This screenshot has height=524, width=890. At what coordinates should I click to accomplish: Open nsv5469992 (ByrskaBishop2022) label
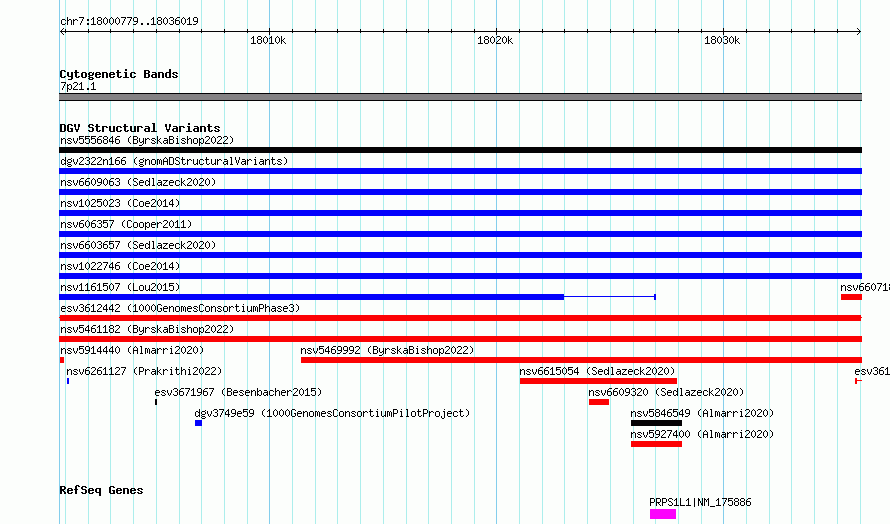point(387,350)
